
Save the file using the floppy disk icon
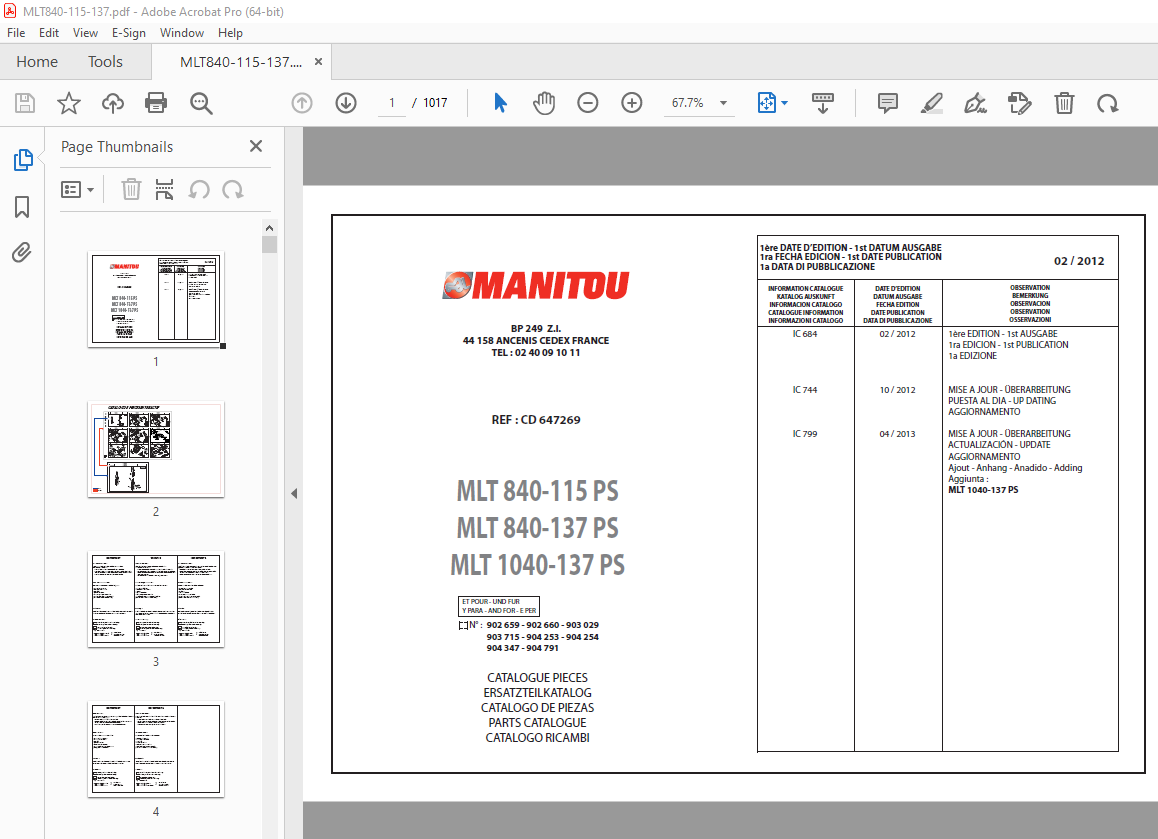click(25, 103)
